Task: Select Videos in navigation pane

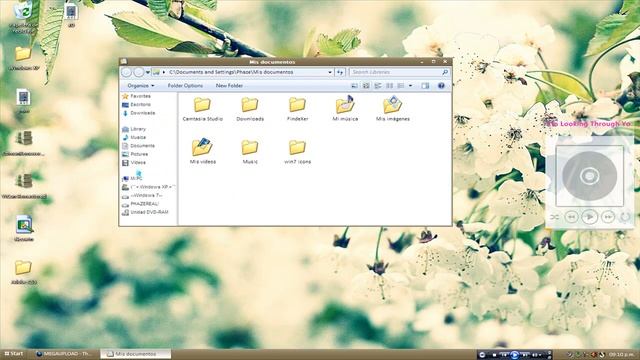Action: (x=134, y=162)
